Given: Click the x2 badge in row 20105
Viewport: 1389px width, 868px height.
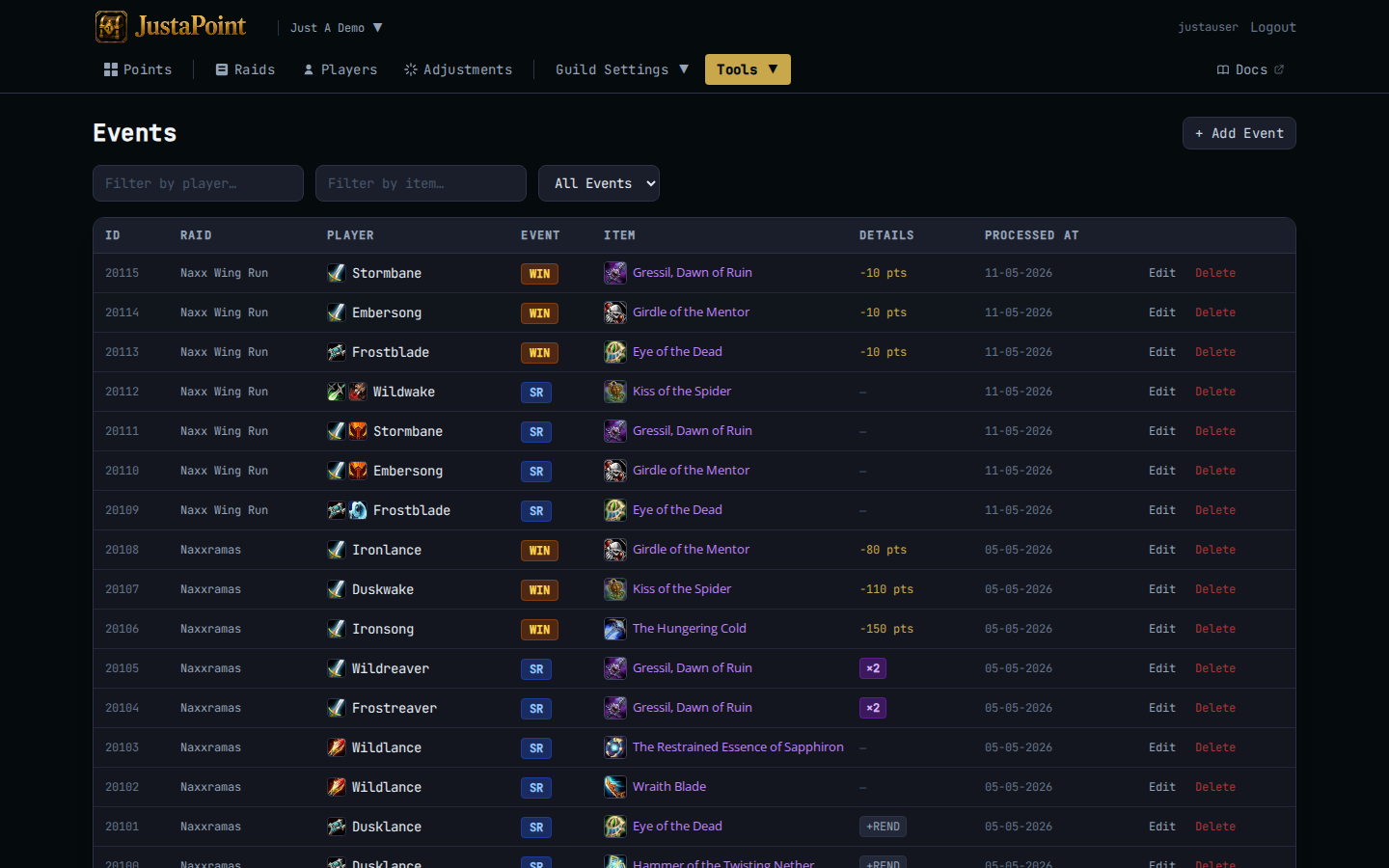Looking at the screenshot, I should point(873,668).
